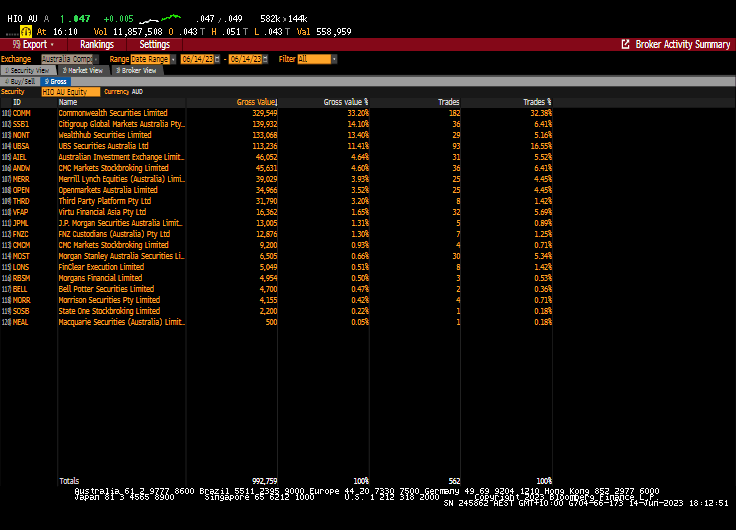The height and width of the screenshot is (530, 736).
Task: Select the Commonwealth Securities Limited row
Action: [x=276, y=113]
